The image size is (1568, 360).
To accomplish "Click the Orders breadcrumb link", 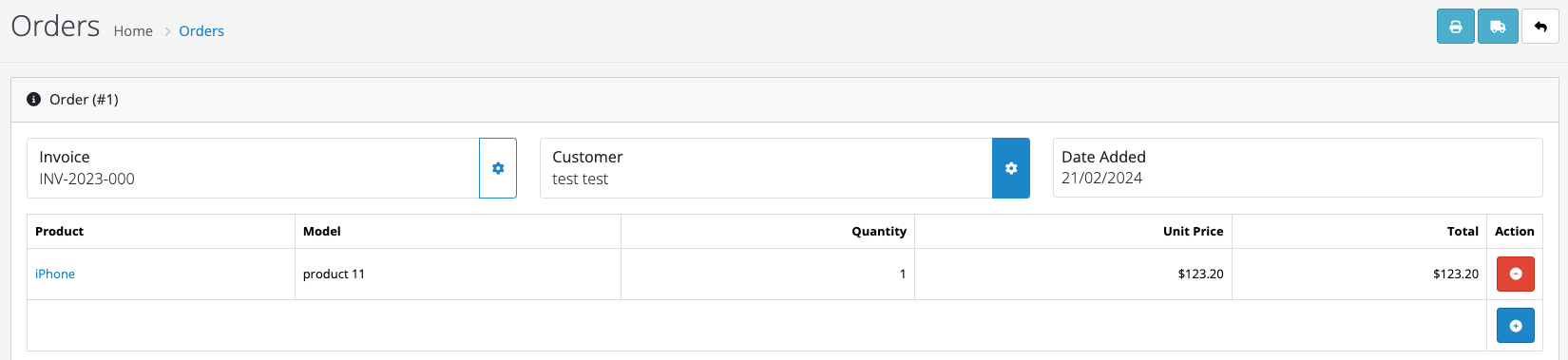I will tap(201, 30).
